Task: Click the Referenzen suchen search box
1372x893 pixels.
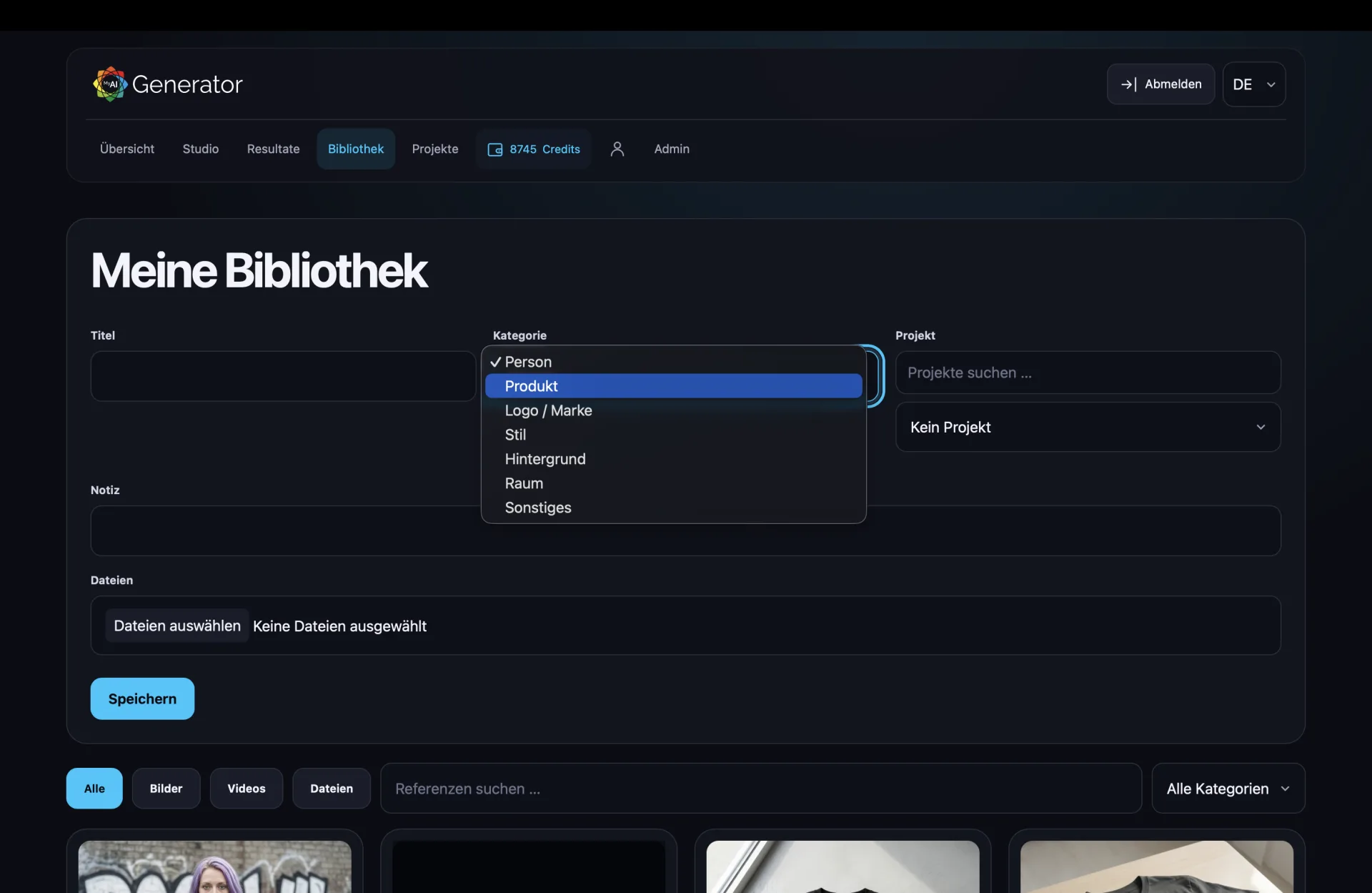Action: 761,788
